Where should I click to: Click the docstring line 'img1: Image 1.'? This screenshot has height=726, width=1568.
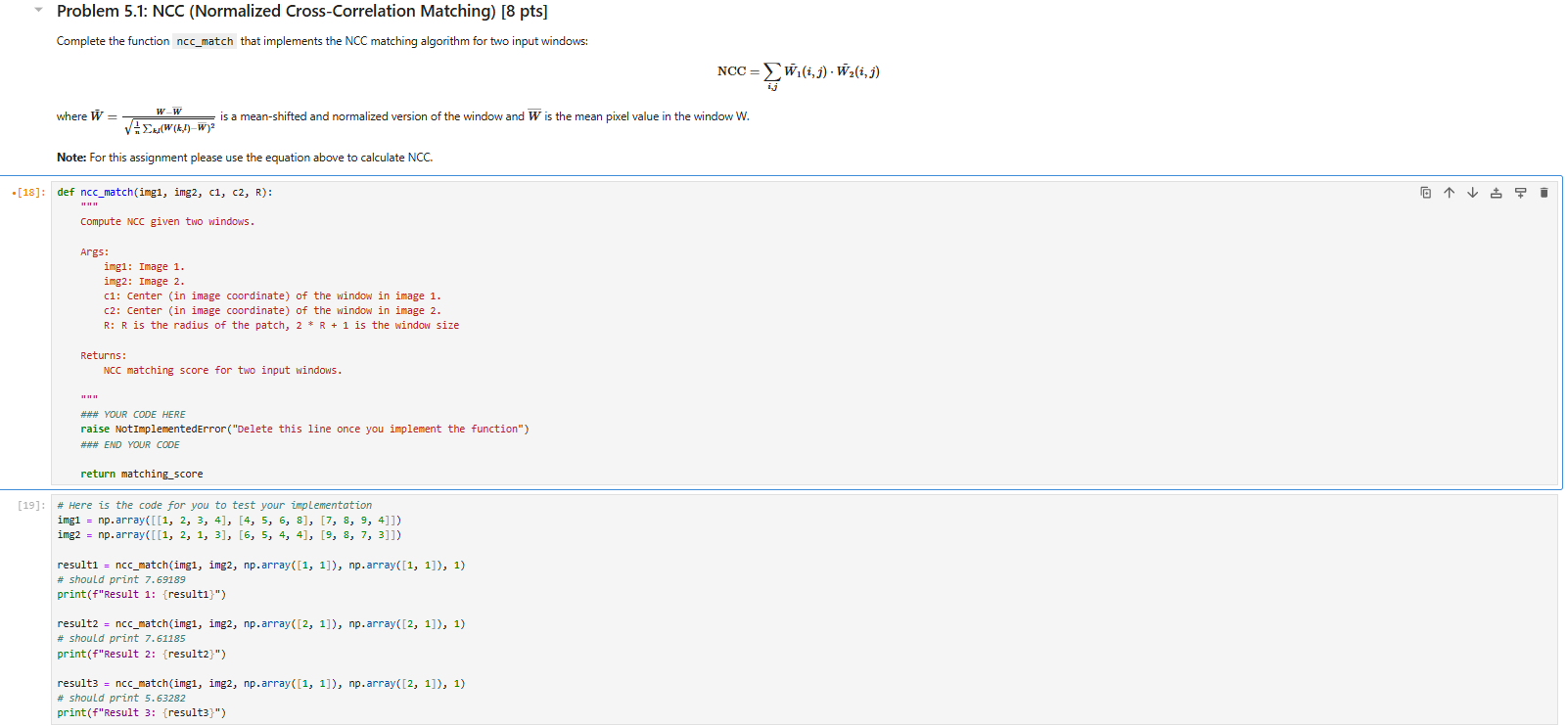(144, 267)
